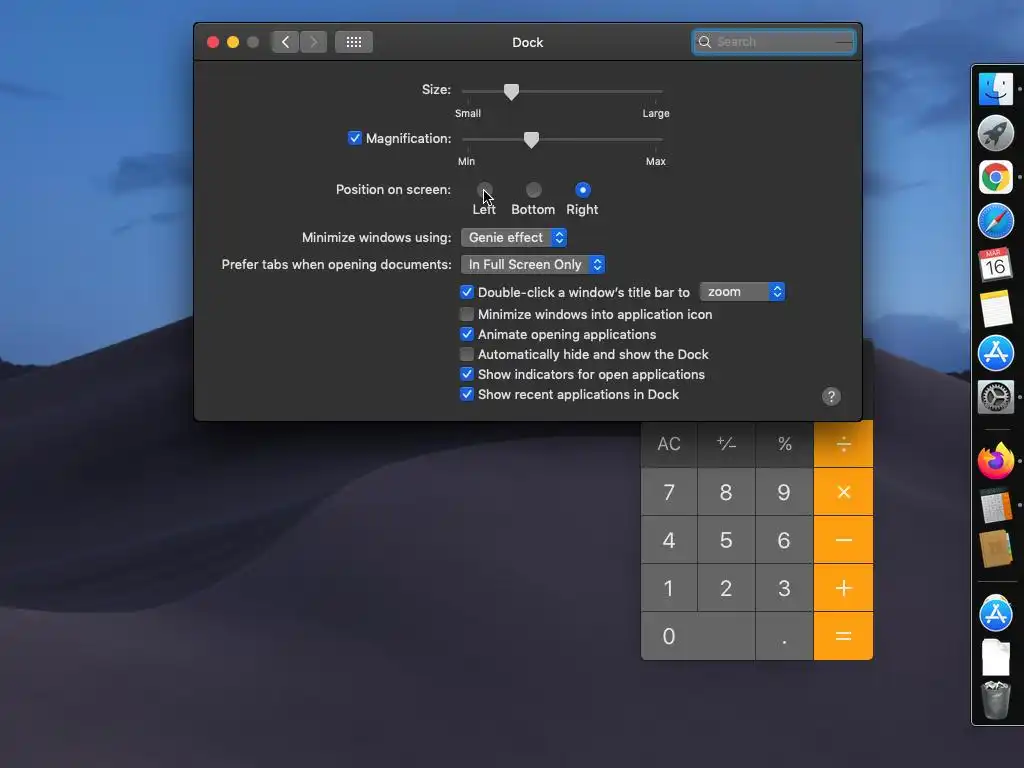1024x768 pixels.
Task: Launch Launchpad rocket icon in Dock
Action: tap(995, 133)
